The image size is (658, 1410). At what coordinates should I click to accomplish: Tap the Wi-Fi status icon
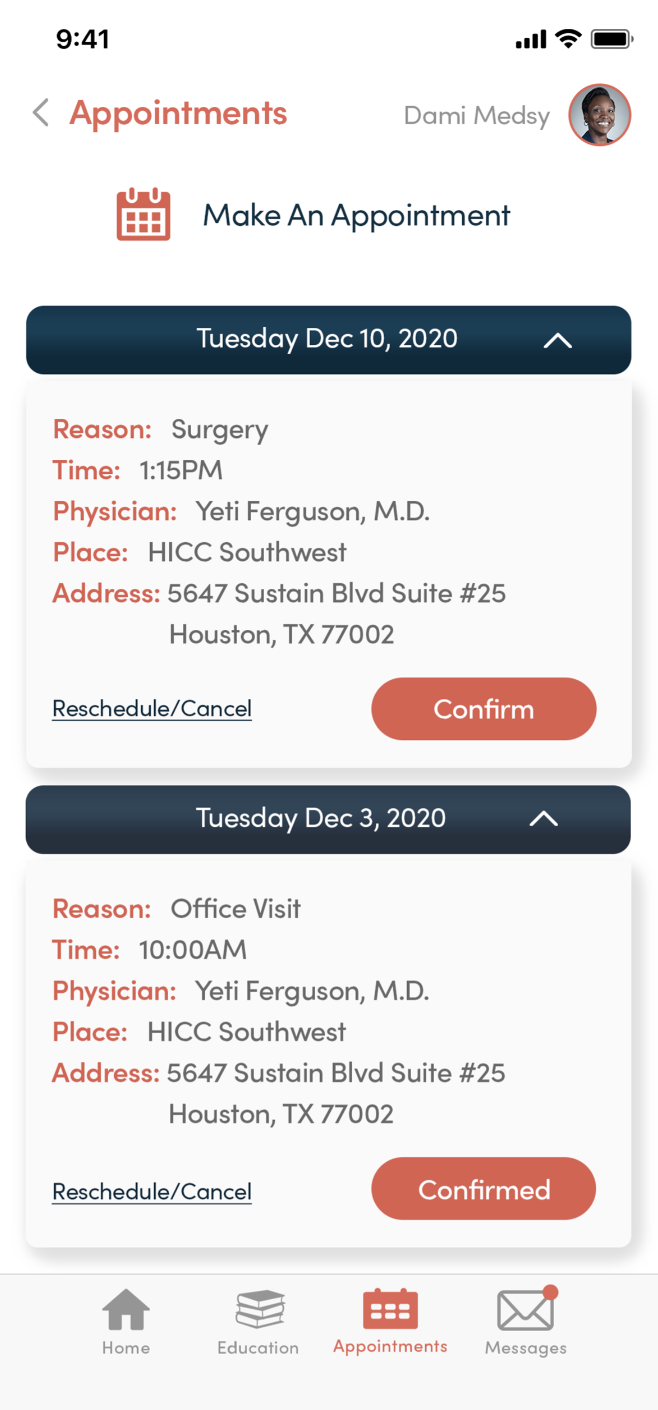click(x=568, y=39)
